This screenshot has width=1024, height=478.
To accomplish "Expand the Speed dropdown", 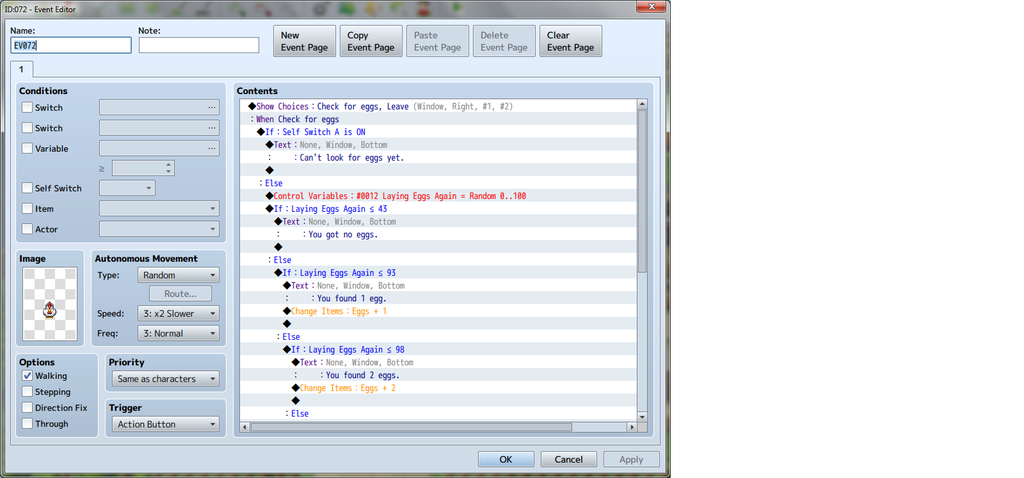I will tap(179, 313).
